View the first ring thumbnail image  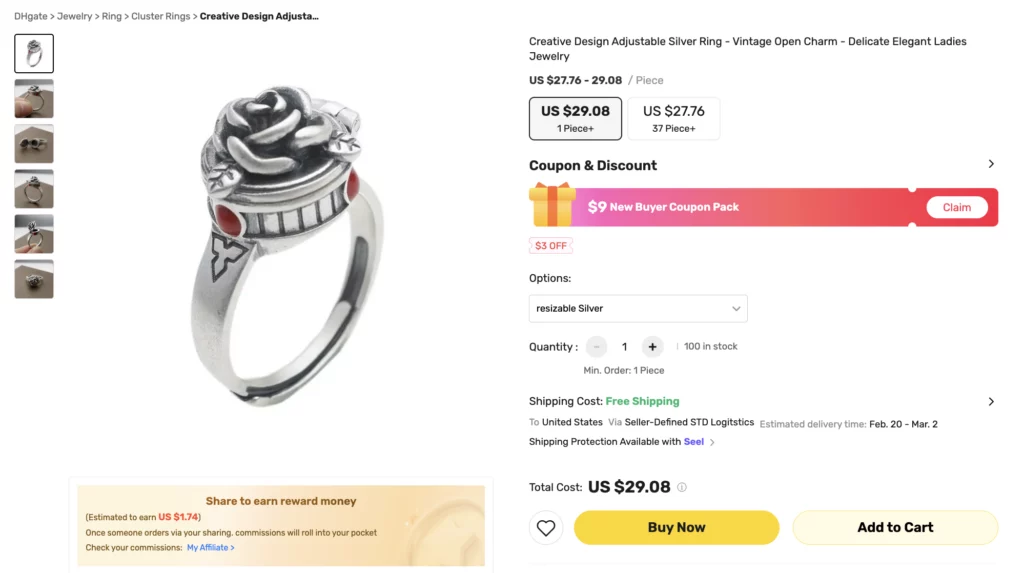(x=34, y=54)
